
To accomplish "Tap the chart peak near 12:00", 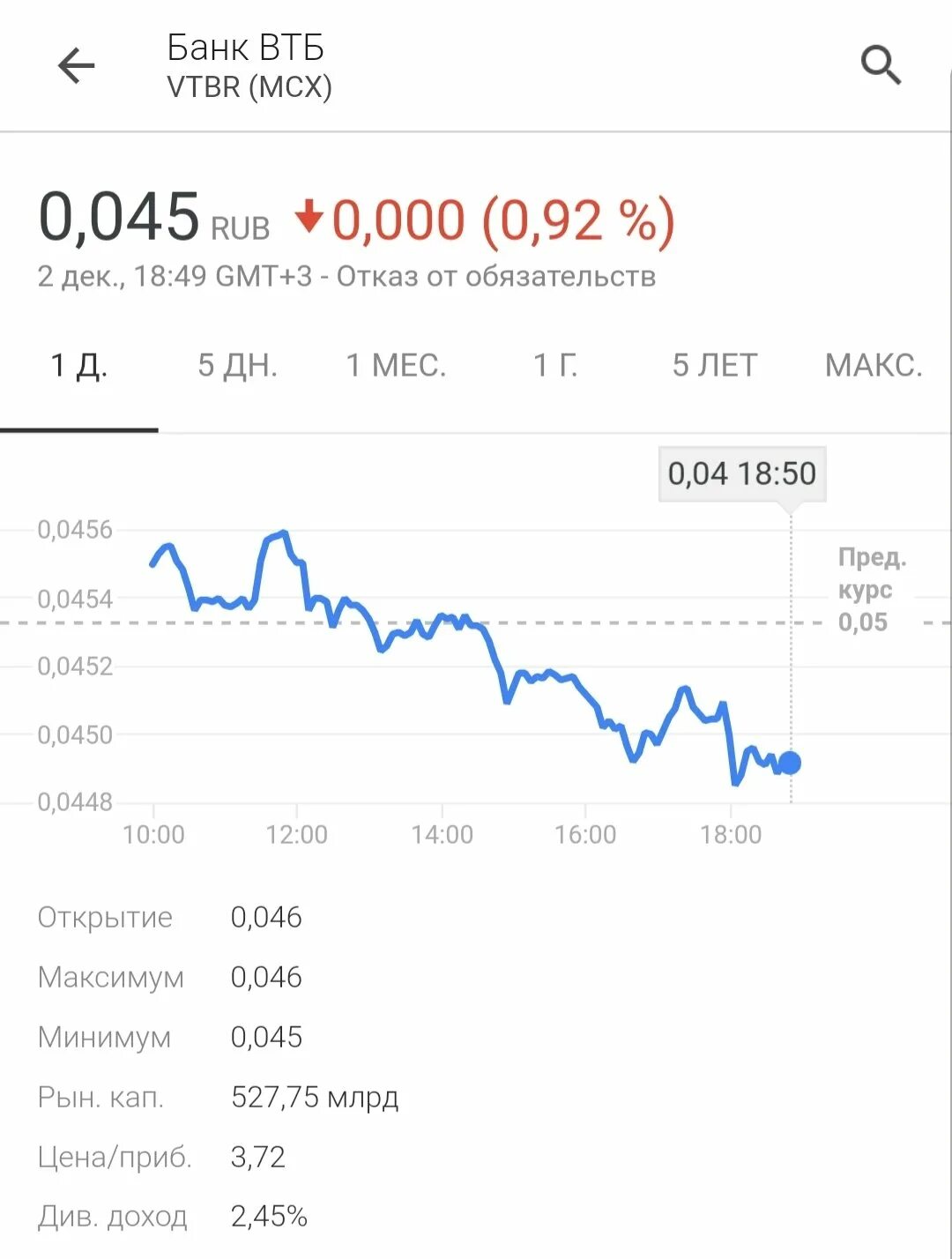I will (x=283, y=533).
